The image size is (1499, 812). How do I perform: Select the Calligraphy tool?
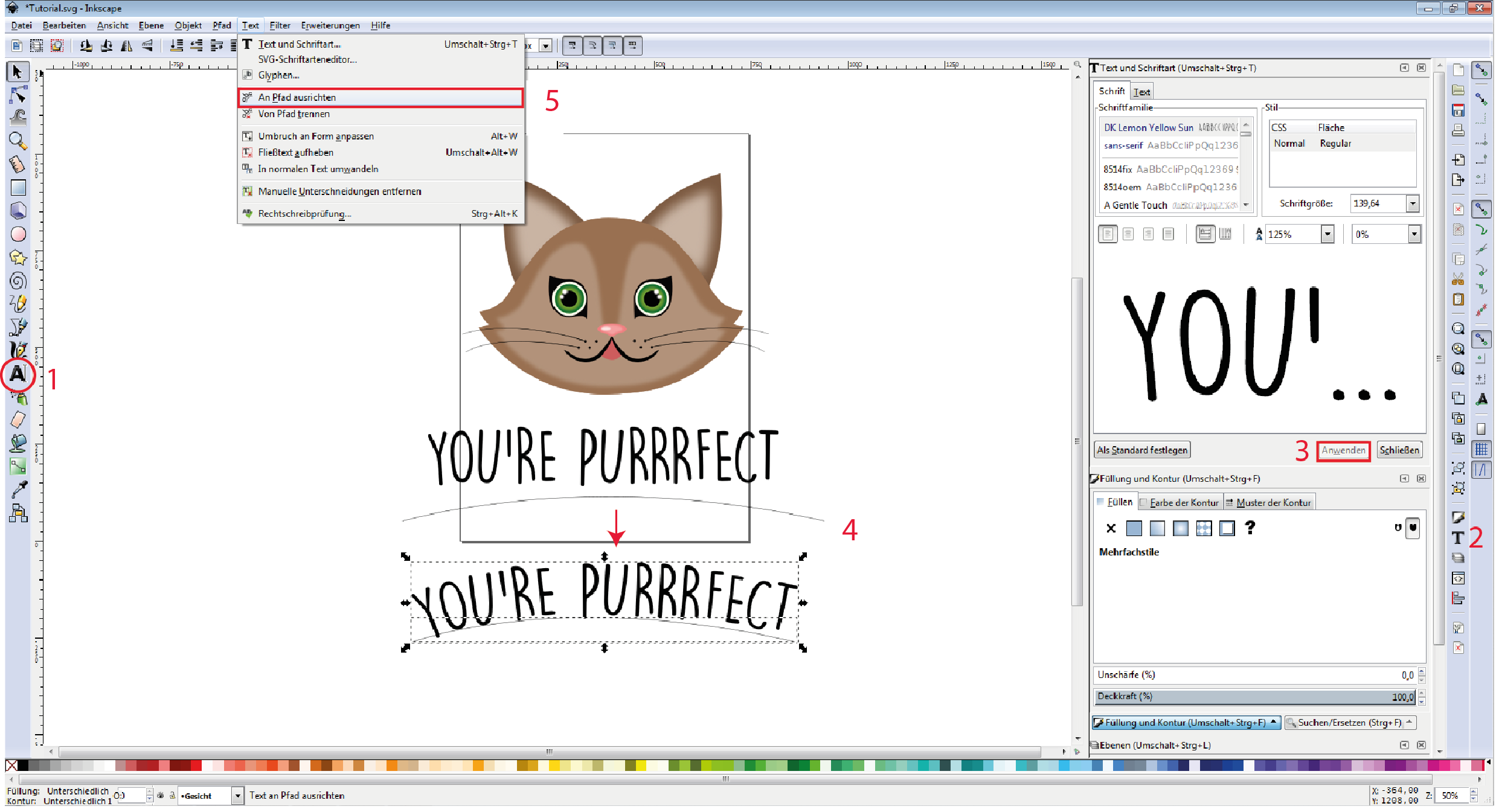[x=18, y=350]
